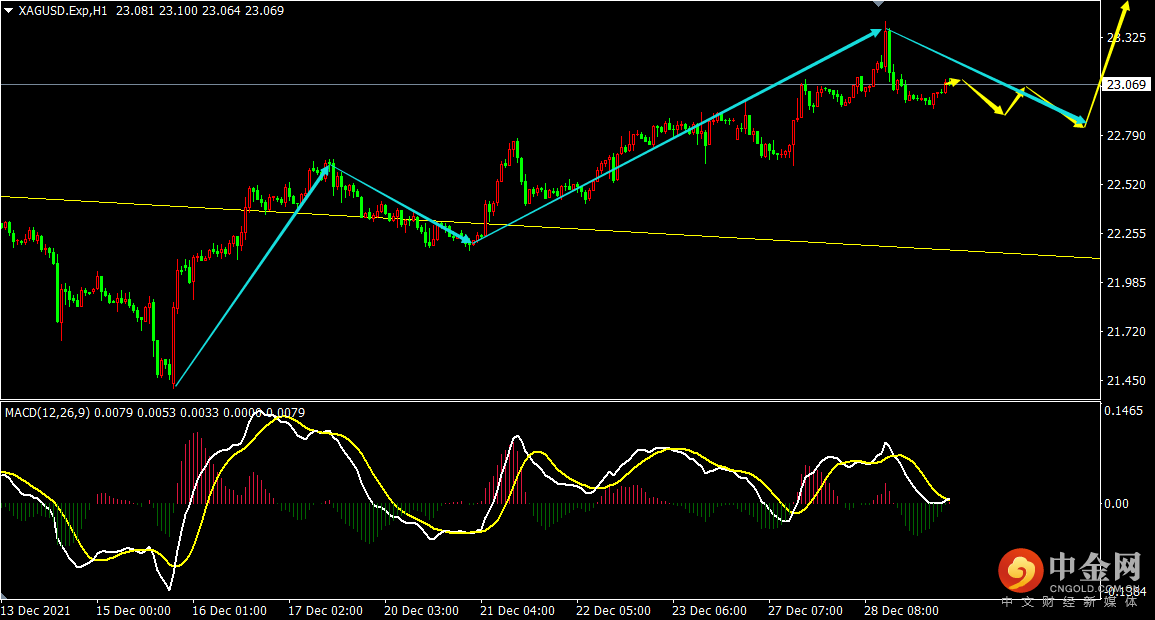The height and width of the screenshot is (620, 1155).
Task: Click the 22.790 price scale value
Action: click(1126, 135)
